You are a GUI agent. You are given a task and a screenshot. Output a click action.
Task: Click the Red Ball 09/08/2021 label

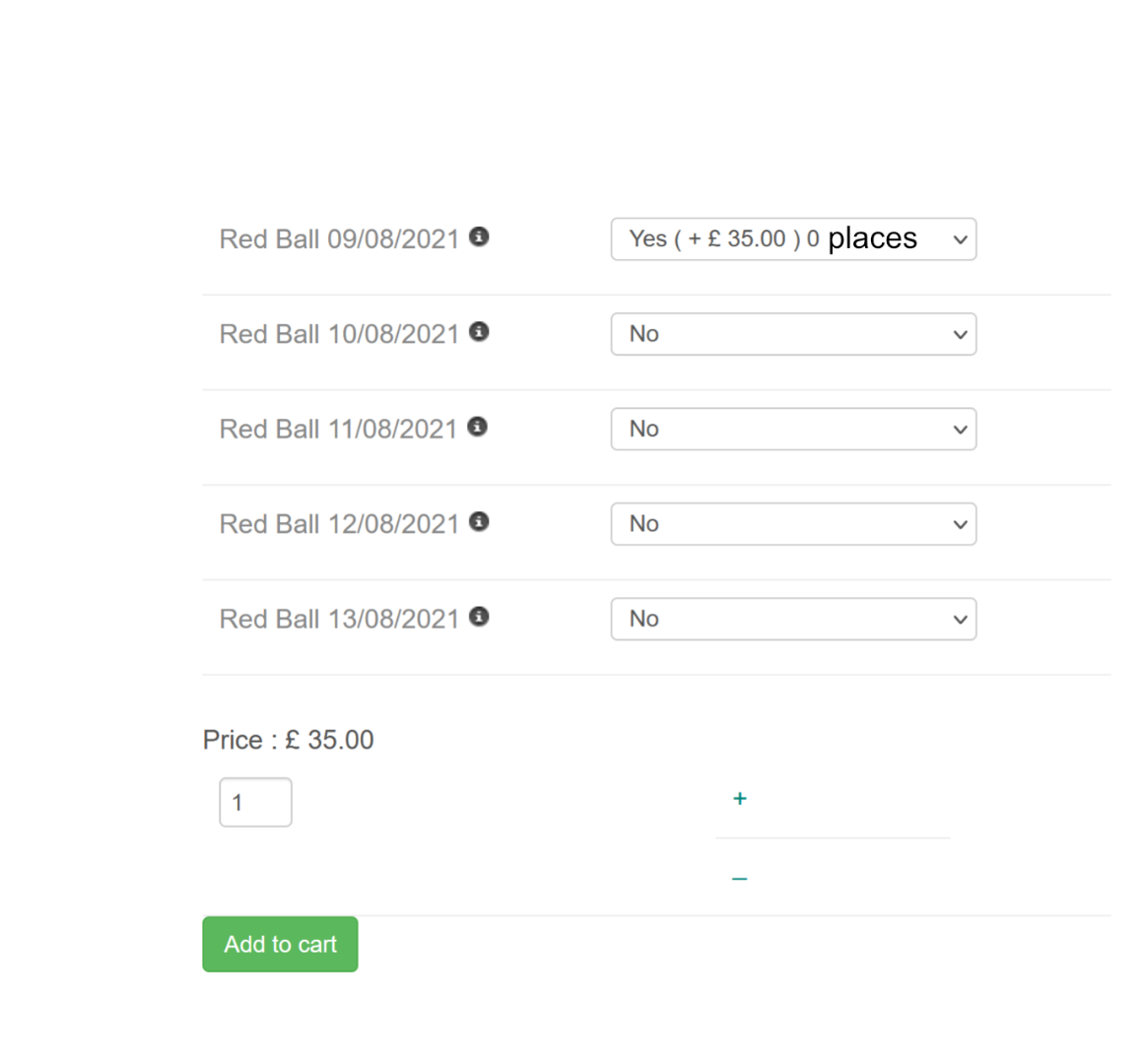[339, 239]
